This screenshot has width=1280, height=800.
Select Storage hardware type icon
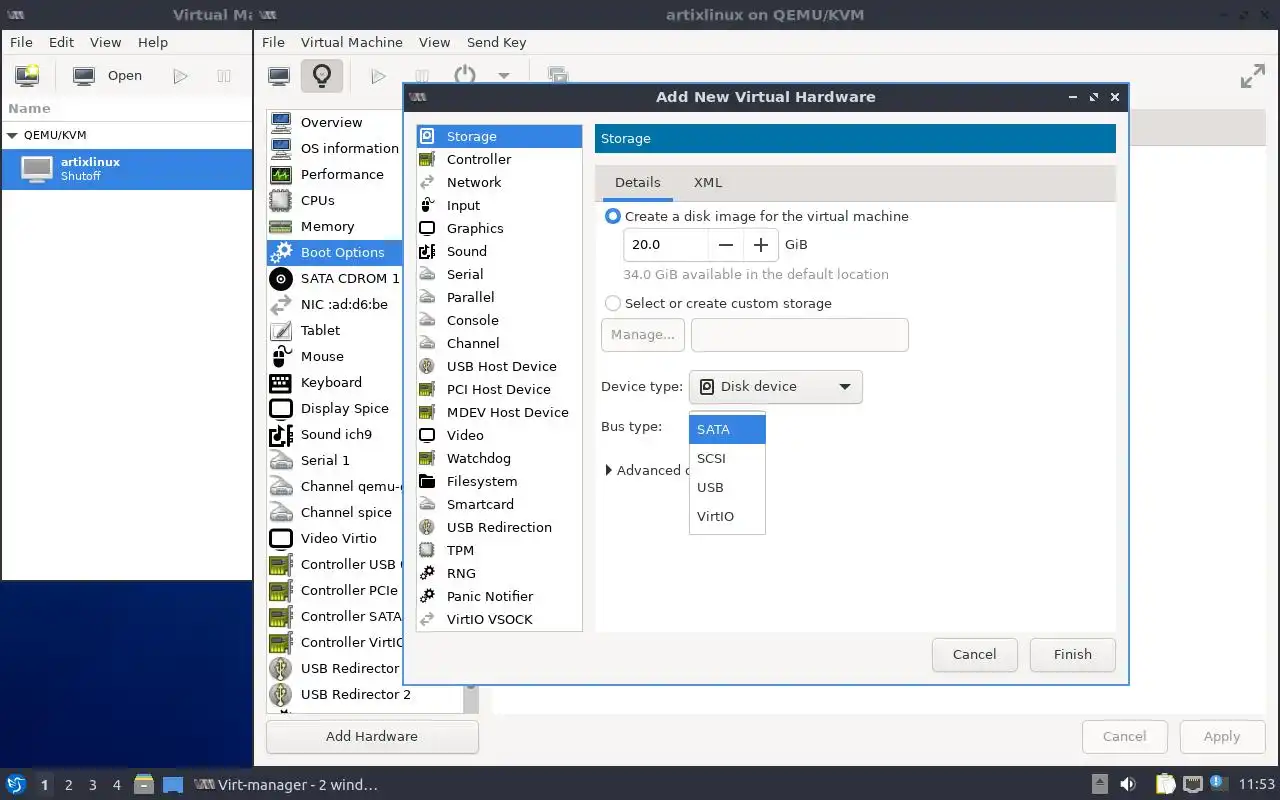427,136
